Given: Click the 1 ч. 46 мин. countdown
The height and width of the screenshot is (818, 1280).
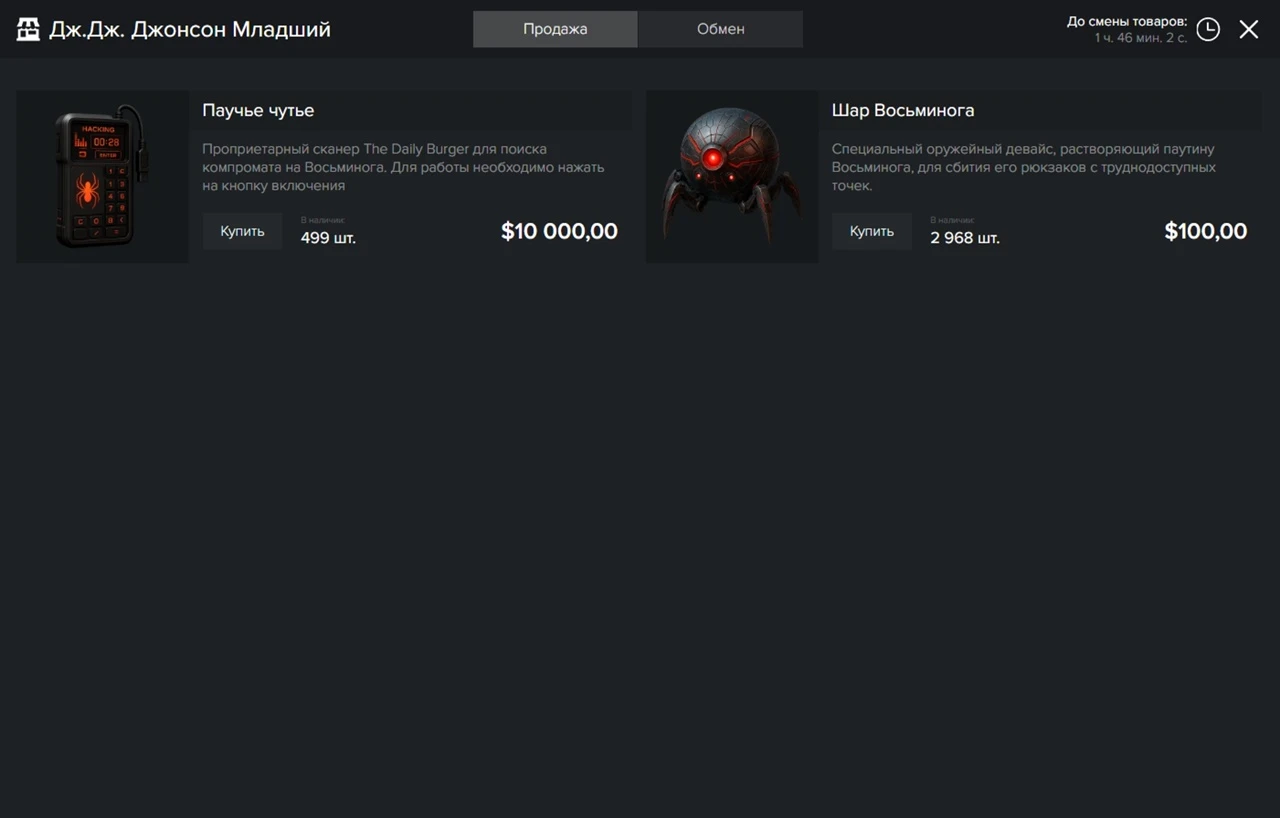Looking at the screenshot, I should coord(1140,38).
